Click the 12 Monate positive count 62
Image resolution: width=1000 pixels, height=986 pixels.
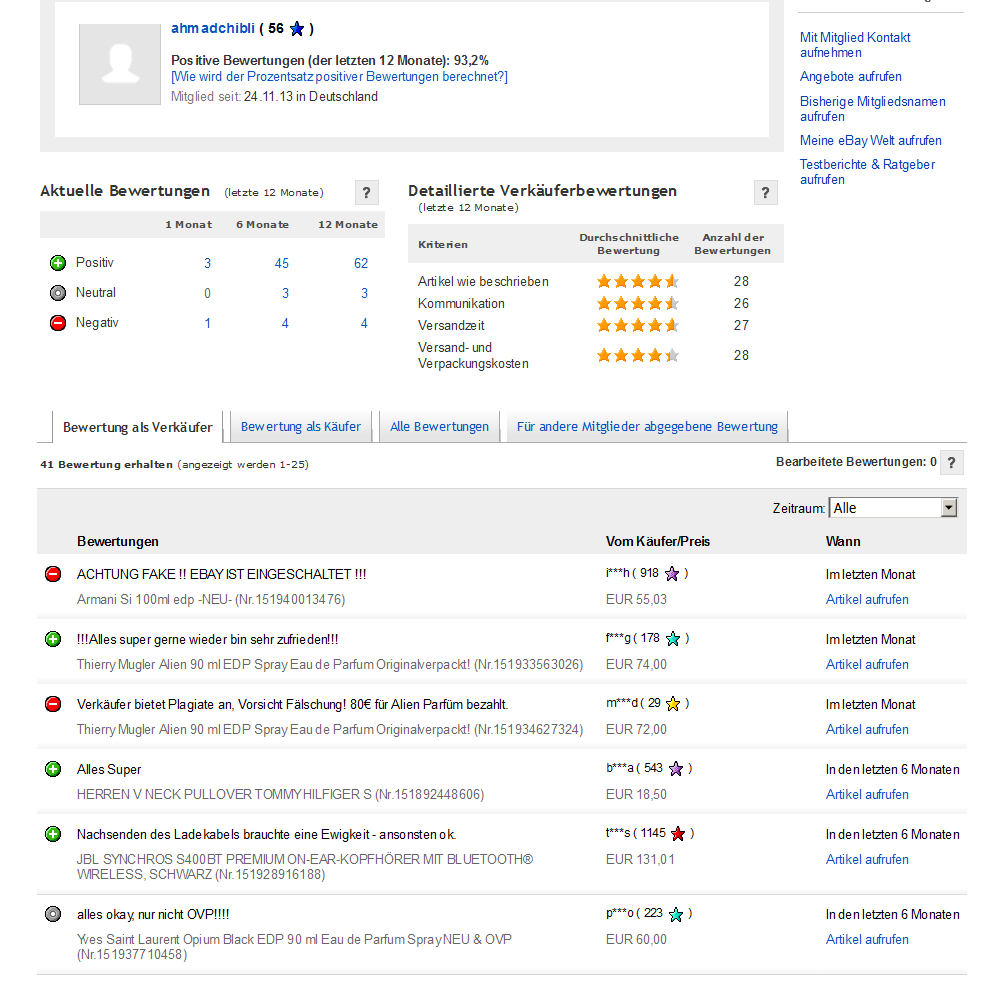tap(361, 263)
